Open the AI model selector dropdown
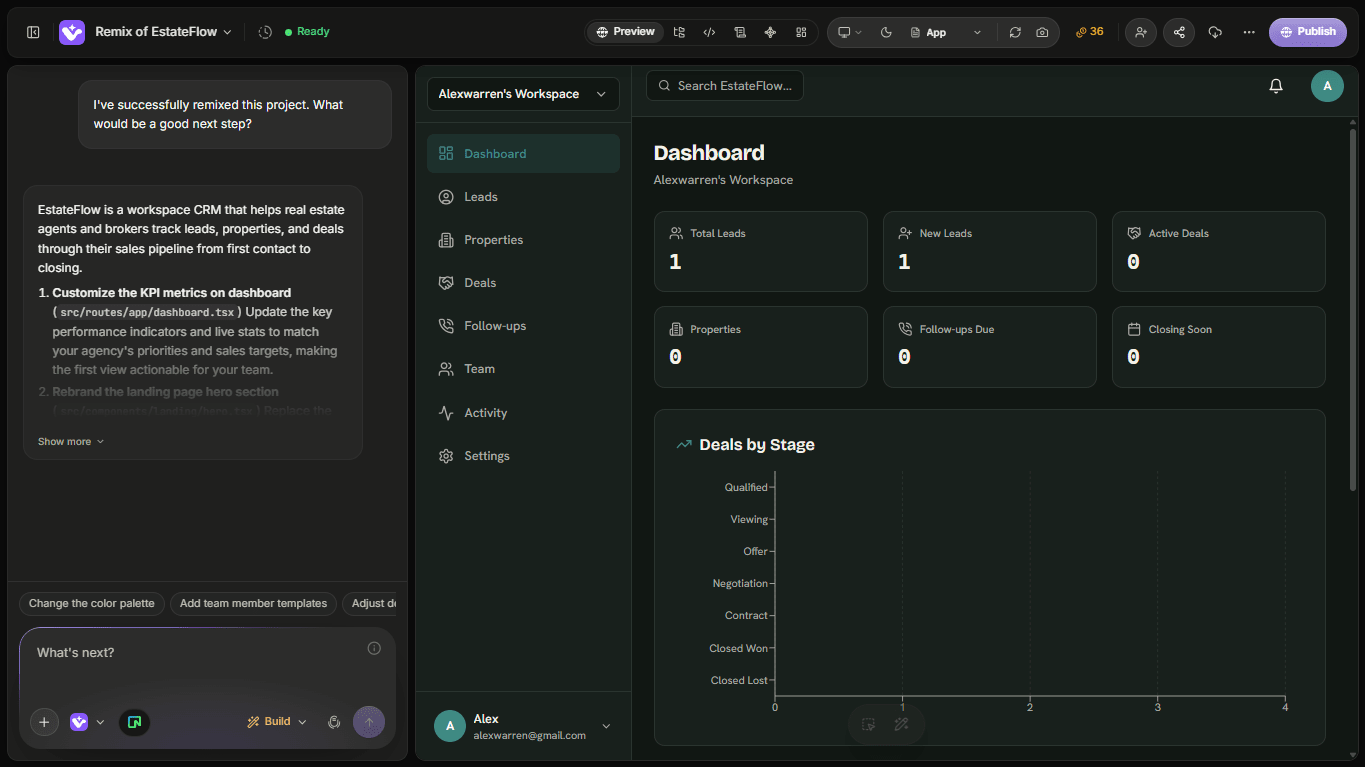Viewport: 1365px width, 767px height. click(87, 722)
